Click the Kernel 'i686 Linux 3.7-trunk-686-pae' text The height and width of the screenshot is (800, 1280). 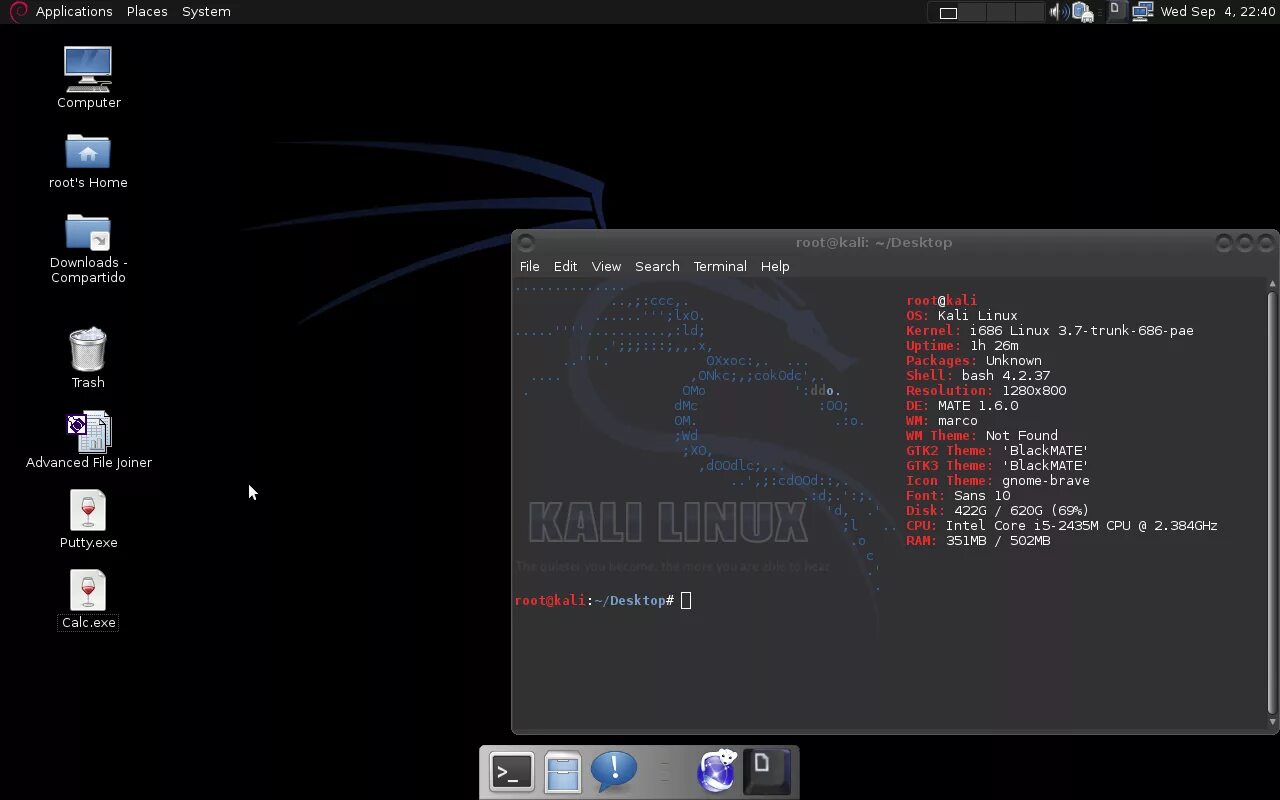click(x=1081, y=330)
